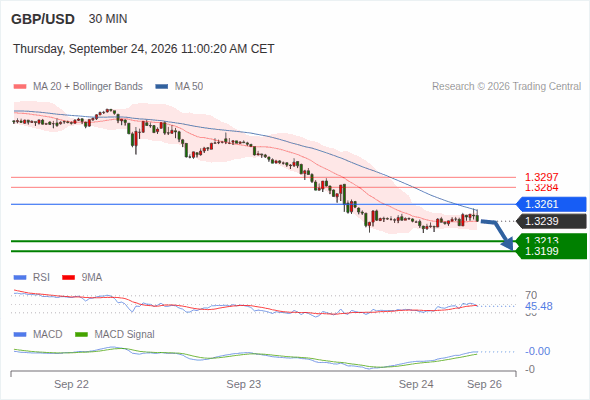This screenshot has width=590, height=400.
Task: Select the blue 1.3261 pivot price tag
Action: (551, 204)
